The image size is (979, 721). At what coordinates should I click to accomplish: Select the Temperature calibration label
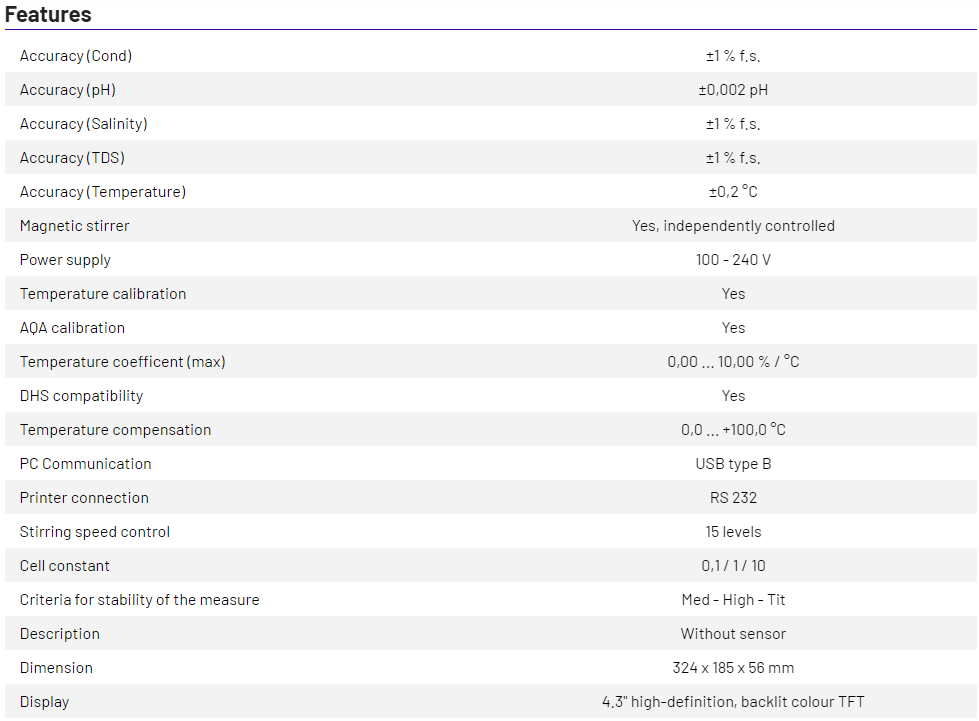(103, 294)
